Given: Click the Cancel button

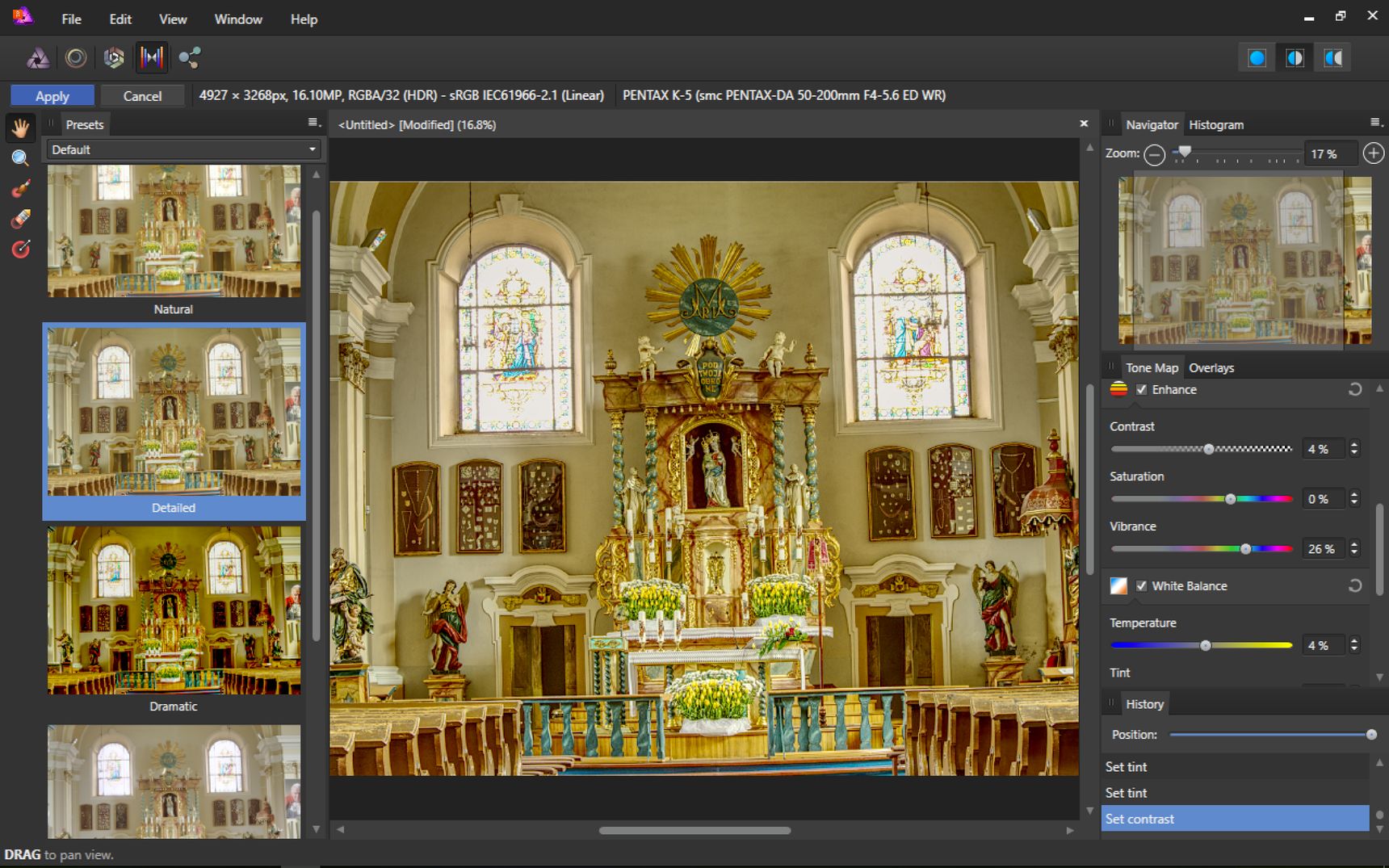Looking at the screenshot, I should coord(142,96).
